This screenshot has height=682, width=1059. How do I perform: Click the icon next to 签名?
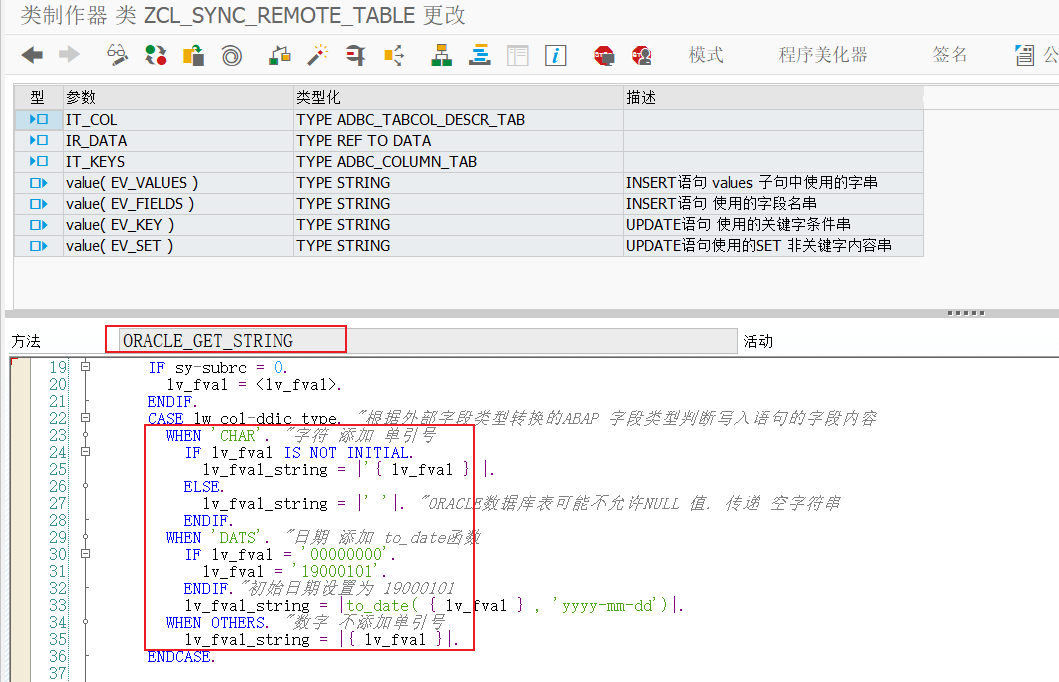1025,55
